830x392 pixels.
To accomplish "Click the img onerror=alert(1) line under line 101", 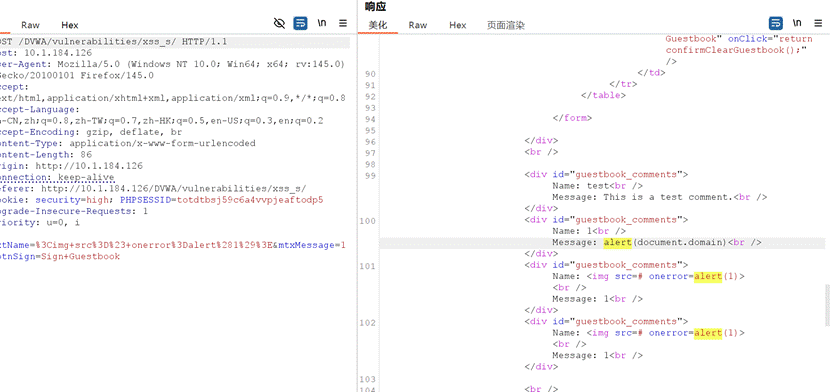I will pos(648,276).
